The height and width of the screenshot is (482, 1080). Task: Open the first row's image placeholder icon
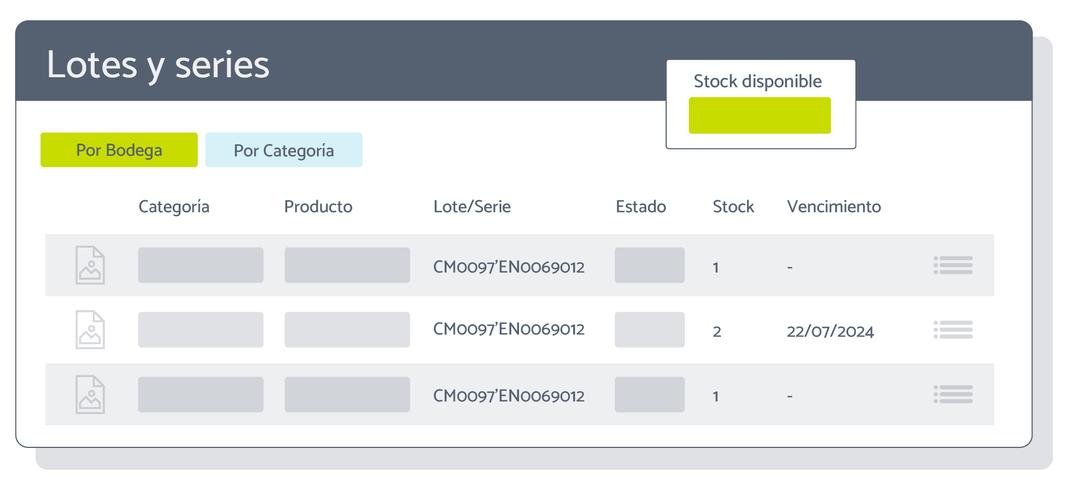click(x=90, y=265)
